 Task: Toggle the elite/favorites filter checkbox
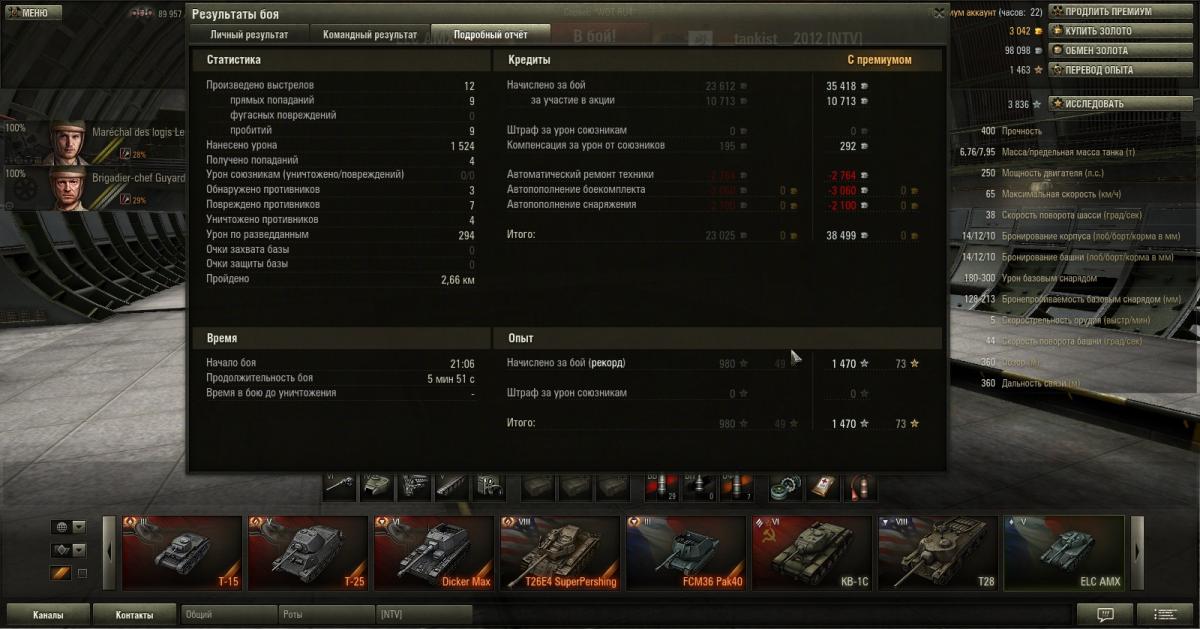coord(82,573)
